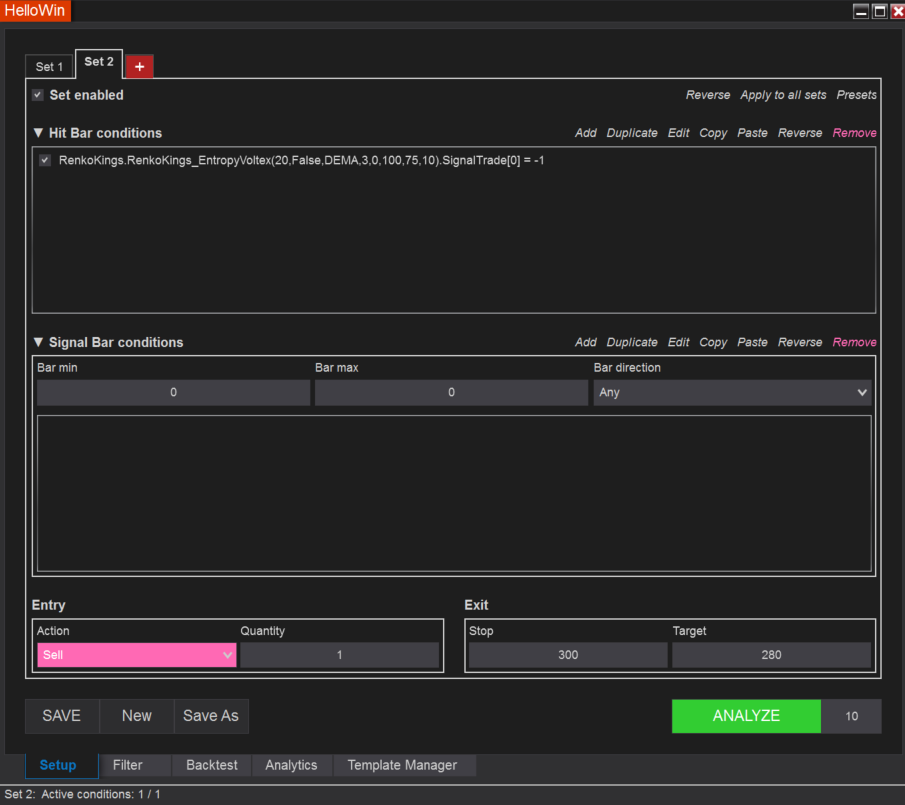Click Remove in Signal Bar conditions
This screenshot has height=805, width=905.
tap(854, 342)
